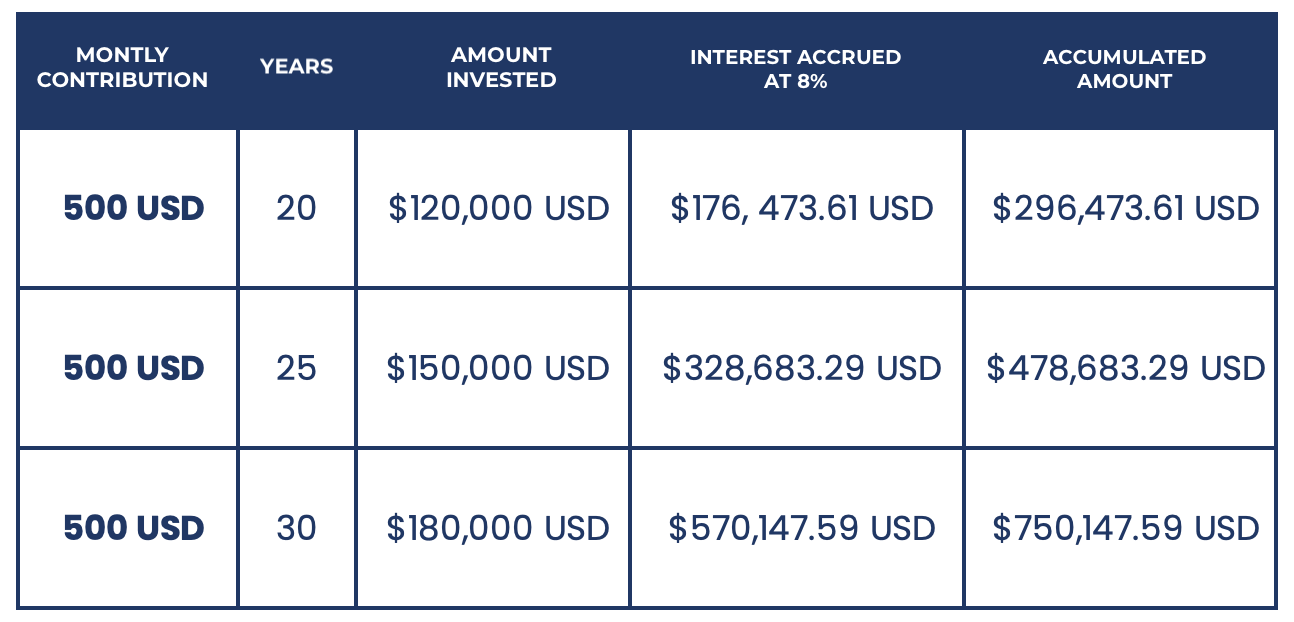
Task: Select the $120,000 USD amount invested
Action: [x=499, y=208]
